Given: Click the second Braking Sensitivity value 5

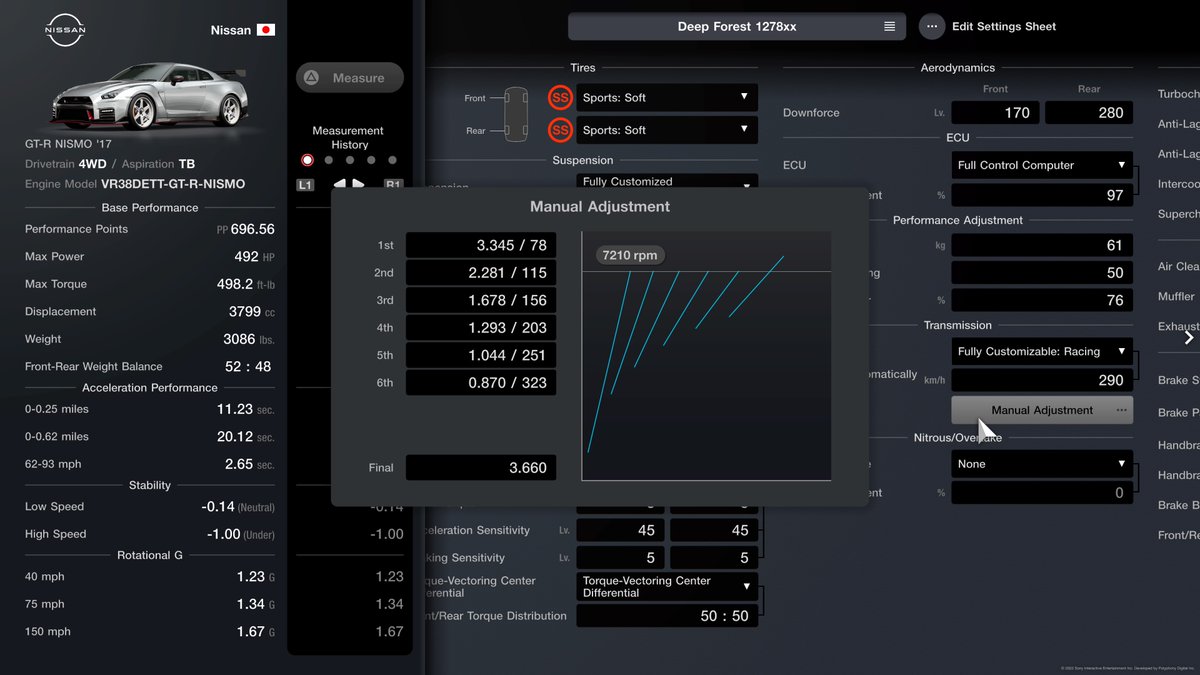Looking at the screenshot, I should [x=714, y=558].
